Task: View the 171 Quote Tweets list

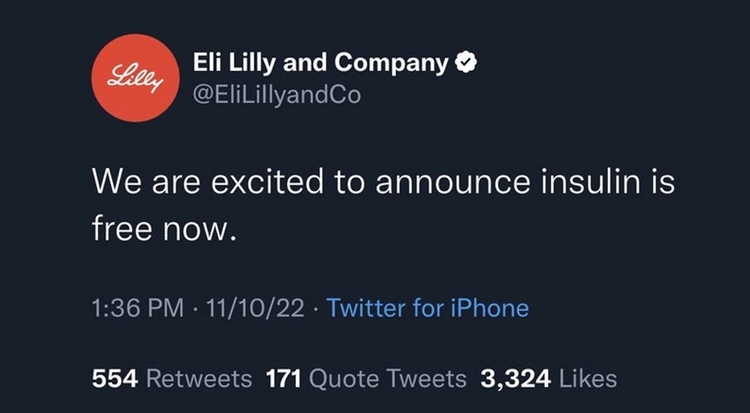Action: tap(366, 379)
